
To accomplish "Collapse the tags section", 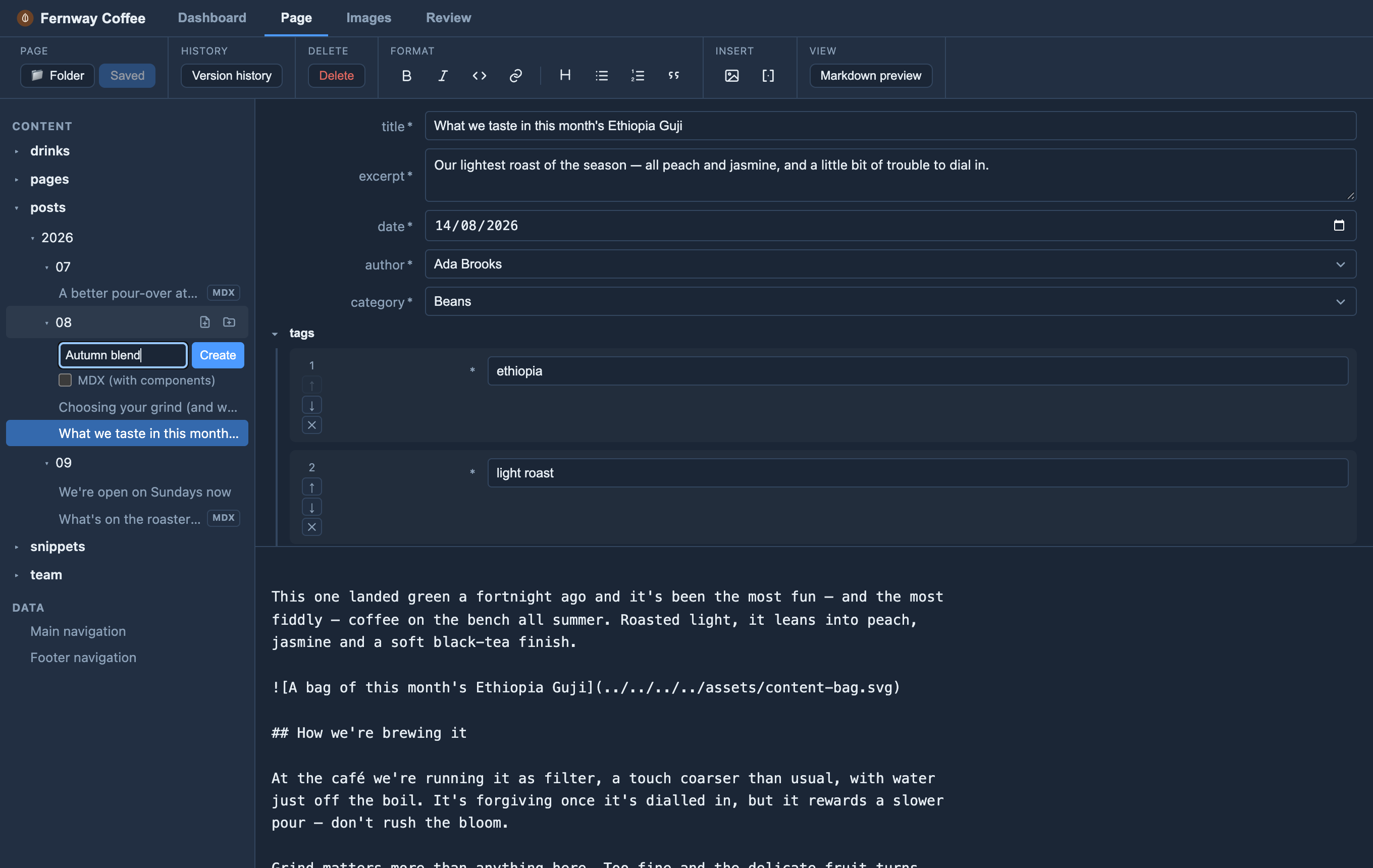I will coord(275,334).
